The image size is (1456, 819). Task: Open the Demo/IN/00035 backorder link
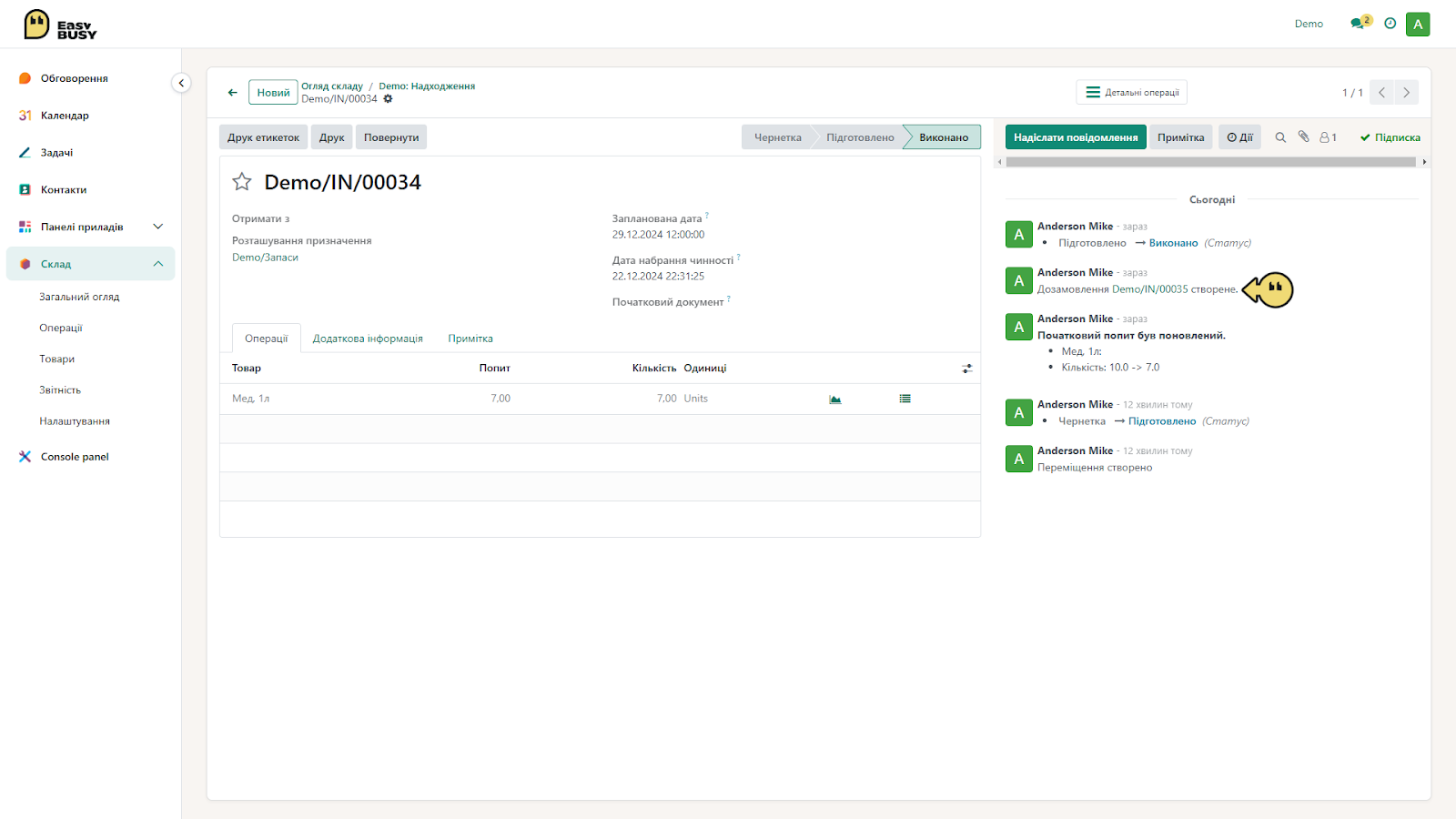tap(1150, 289)
